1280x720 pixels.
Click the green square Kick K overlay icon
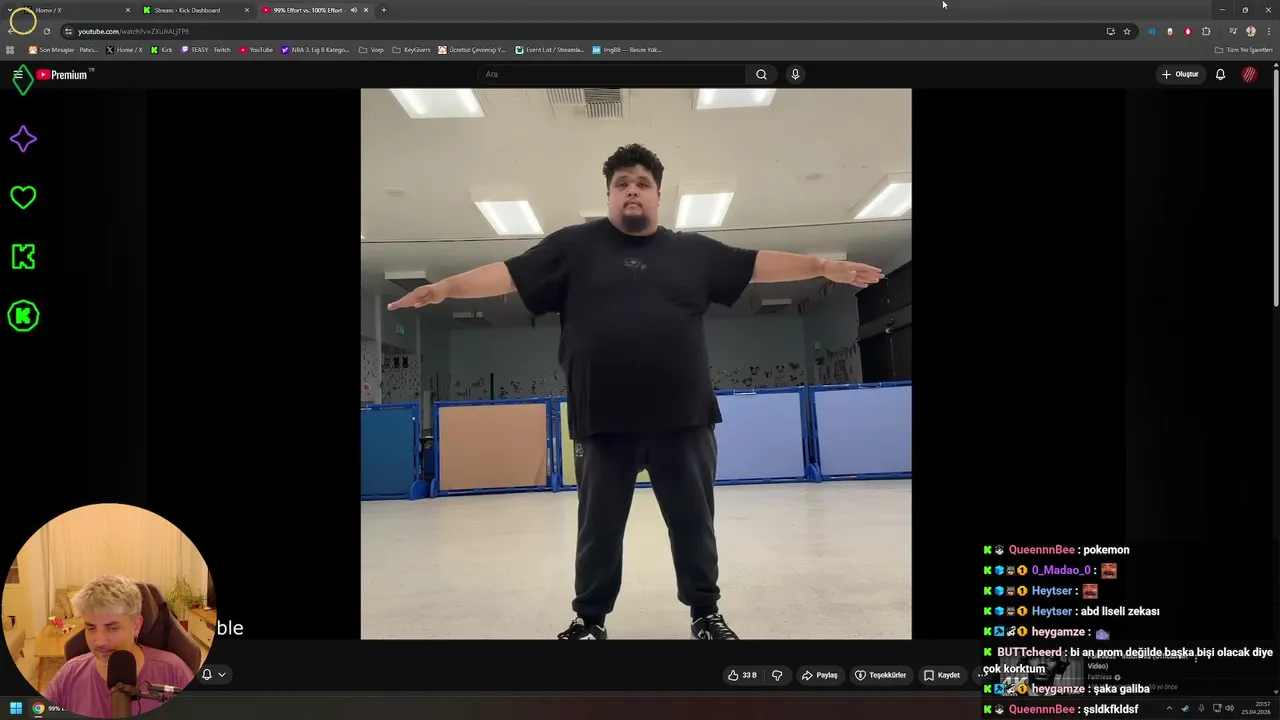(23, 256)
